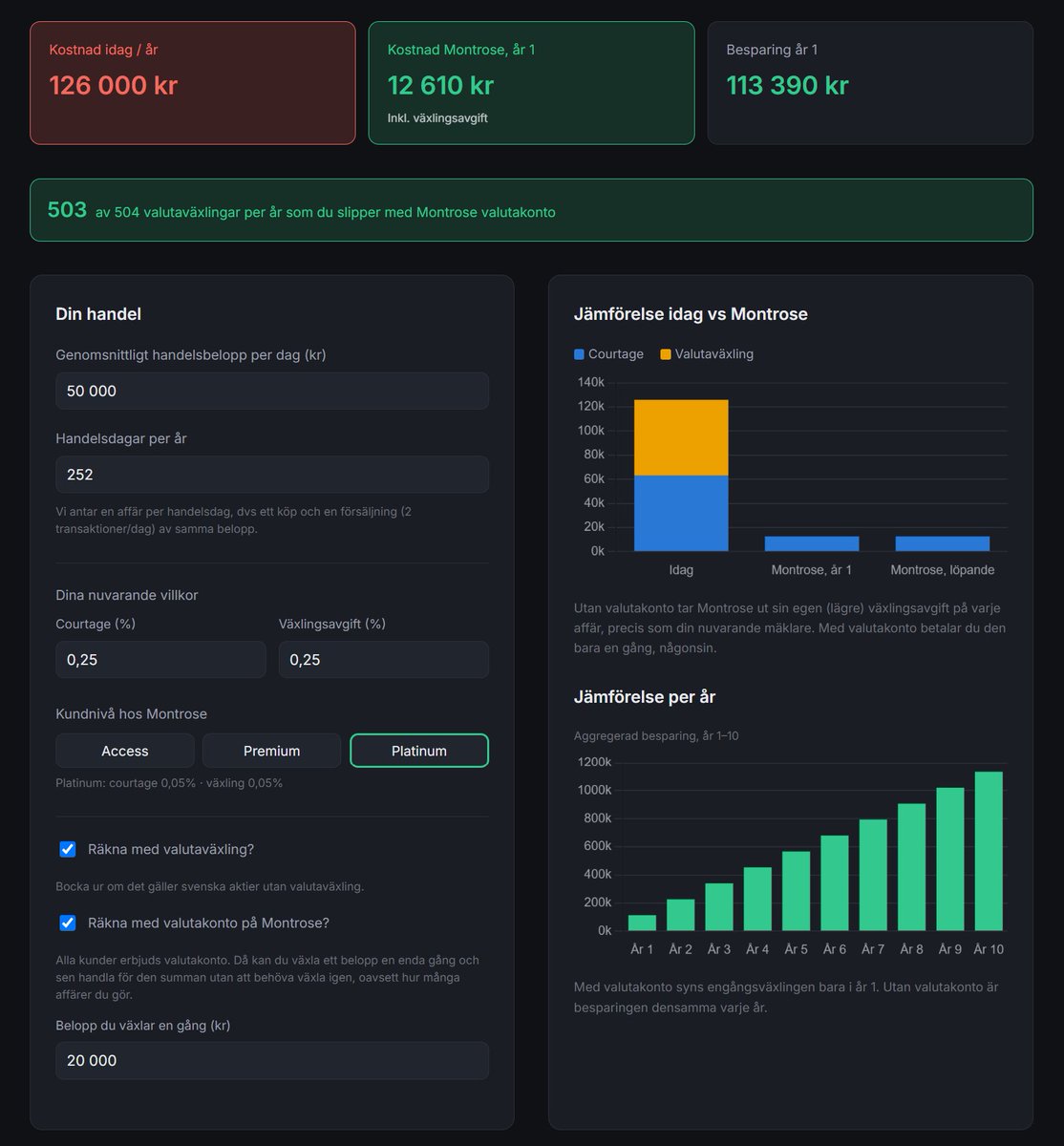Click the Växlingsavgift (%) input field
The image size is (1064, 1146).
point(384,660)
